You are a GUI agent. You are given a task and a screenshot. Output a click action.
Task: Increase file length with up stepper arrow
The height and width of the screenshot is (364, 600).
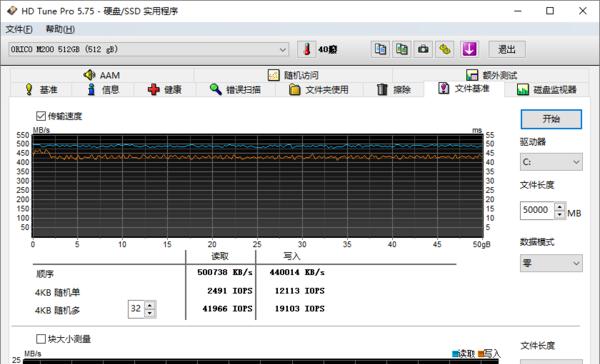(x=560, y=206)
